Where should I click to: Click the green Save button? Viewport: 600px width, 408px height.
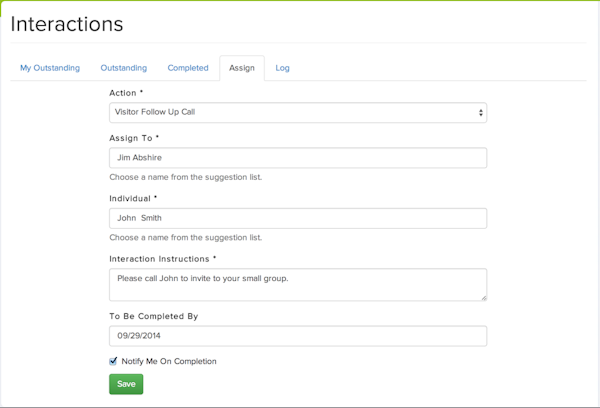pyautogui.click(x=126, y=384)
